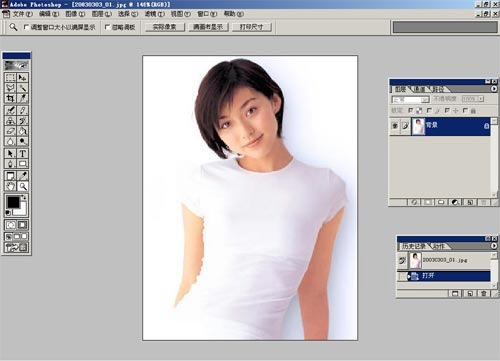Screen dimensions: 500x361
Task: Select the Type tool (T)
Action: click(x=22, y=154)
